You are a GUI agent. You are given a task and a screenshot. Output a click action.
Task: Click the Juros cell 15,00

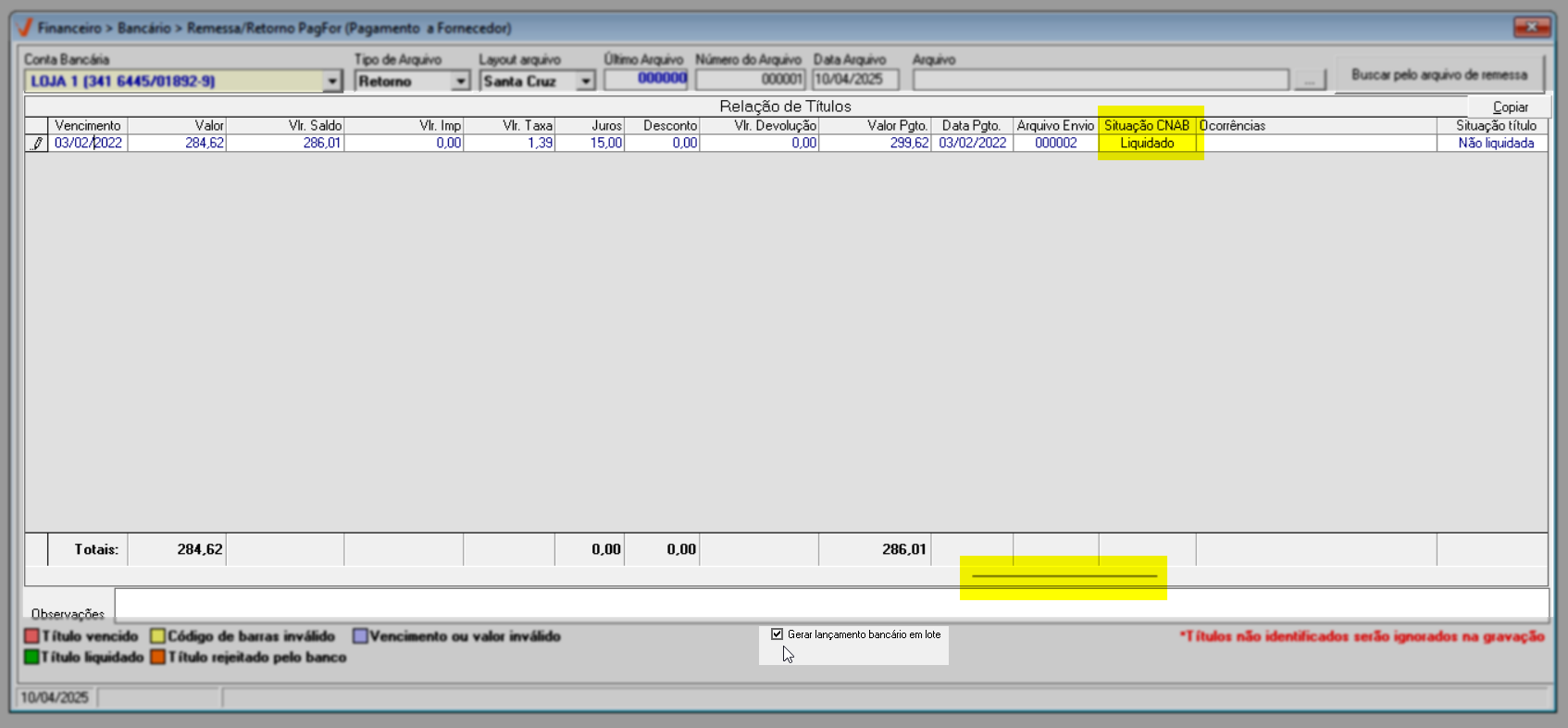590,144
